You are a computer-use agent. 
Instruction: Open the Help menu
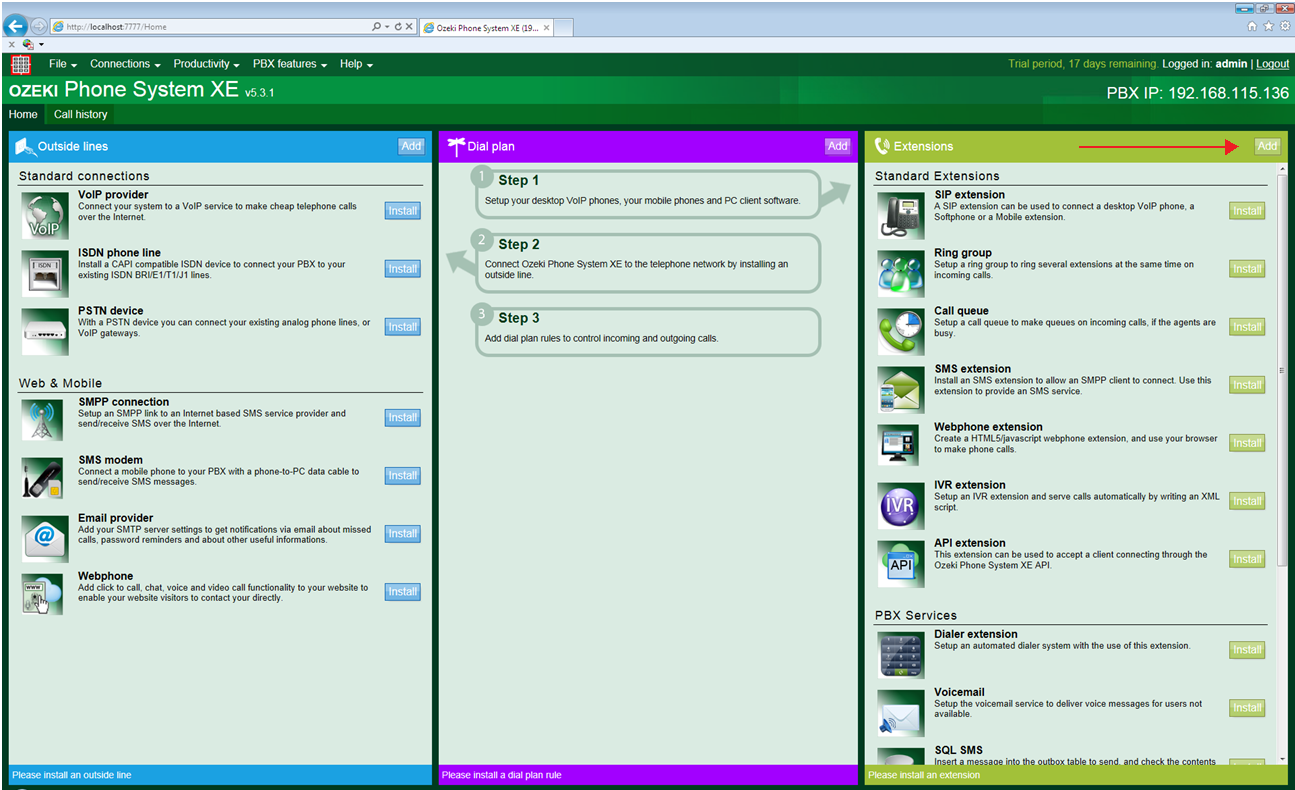(x=356, y=64)
